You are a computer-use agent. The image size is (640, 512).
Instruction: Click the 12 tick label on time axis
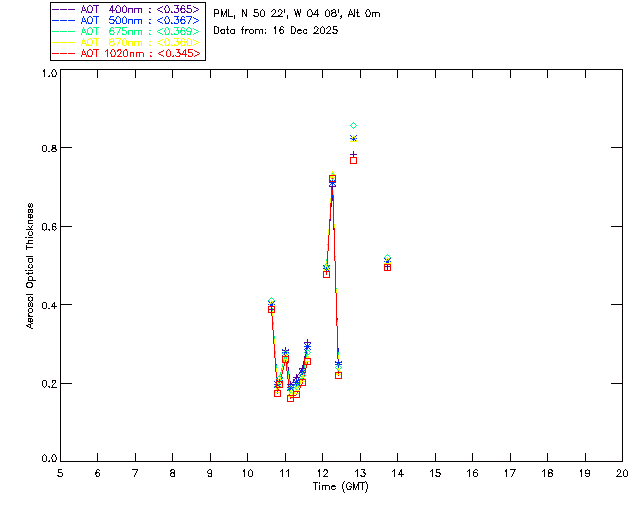pos(322,473)
